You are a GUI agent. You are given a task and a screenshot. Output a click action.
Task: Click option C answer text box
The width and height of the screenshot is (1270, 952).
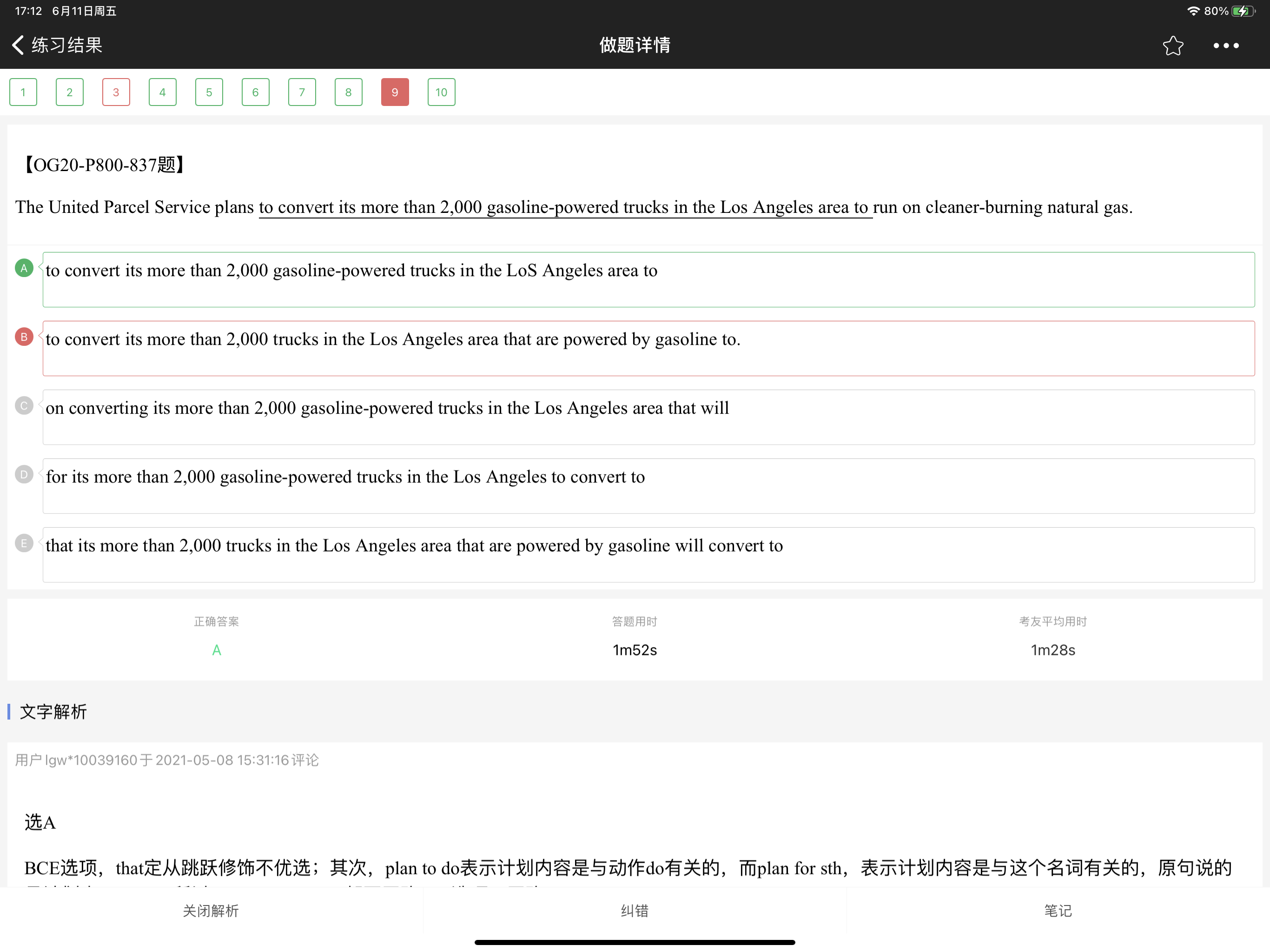(x=648, y=417)
